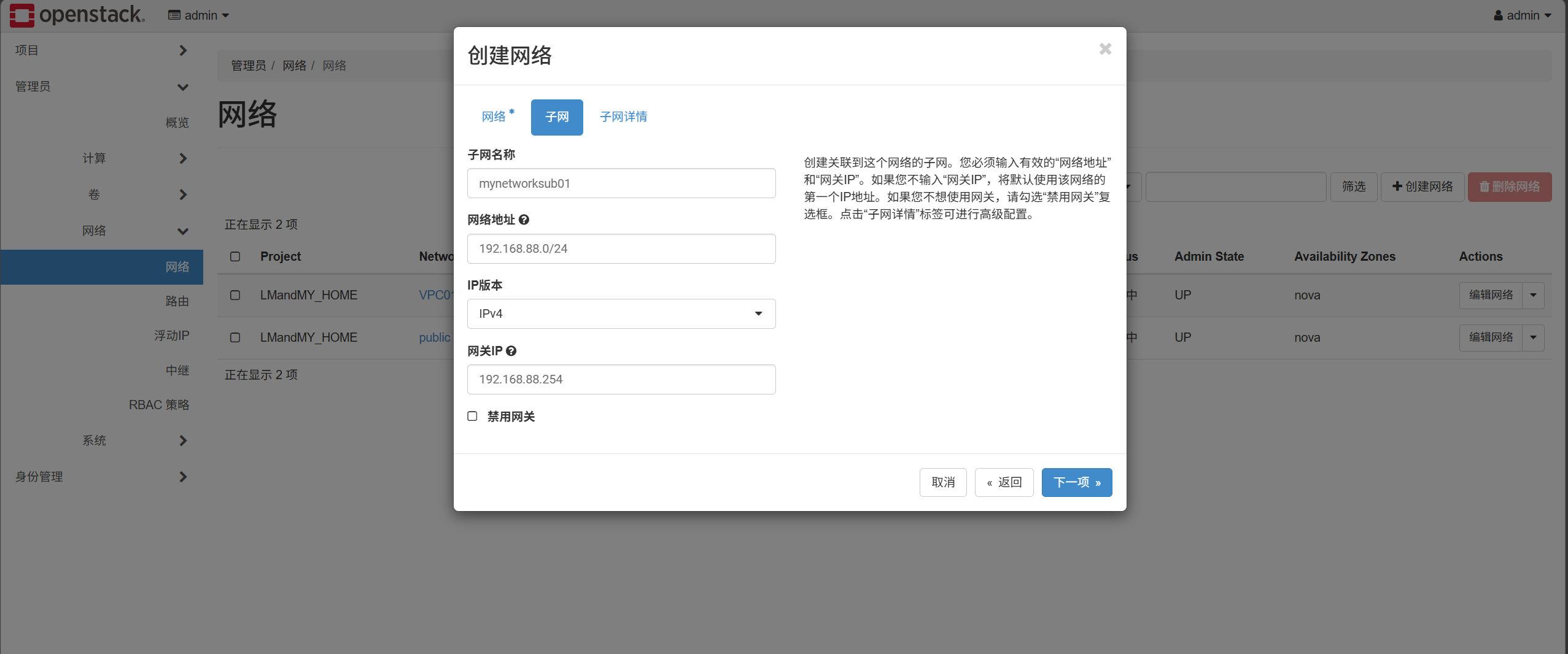Collapse the 网络 sidebar group
Screen dimensions: 1568x654
point(101,231)
